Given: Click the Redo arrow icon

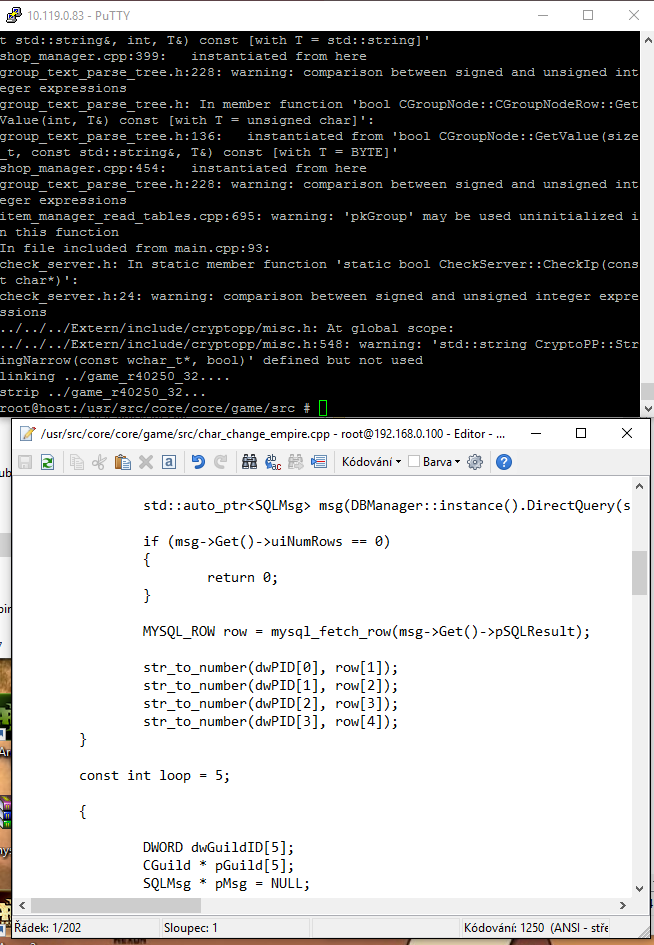Looking at the screenshot, I should pyautogui.click(x=221, y=462).
